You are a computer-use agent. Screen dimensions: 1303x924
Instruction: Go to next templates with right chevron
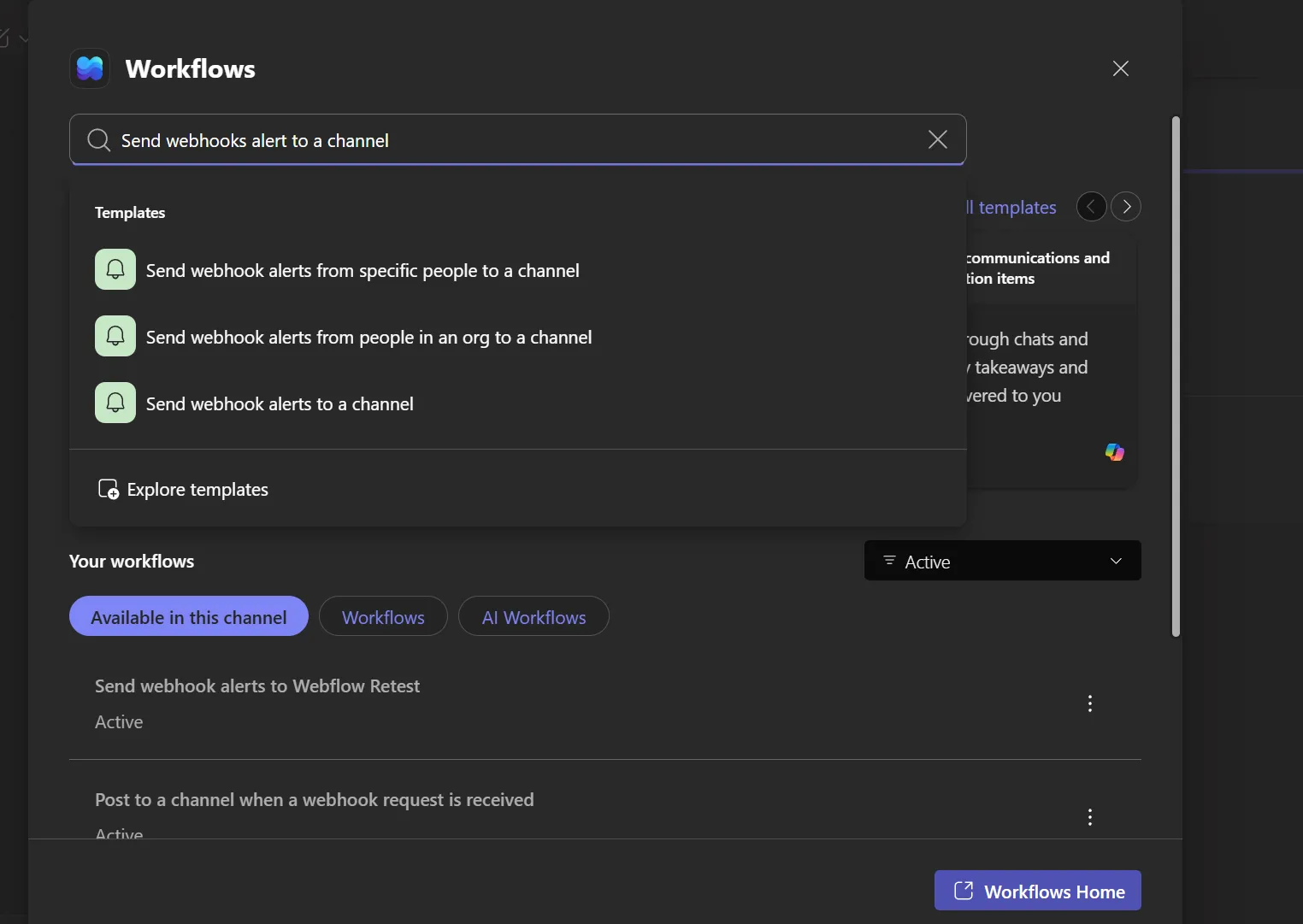point(1126,207)
